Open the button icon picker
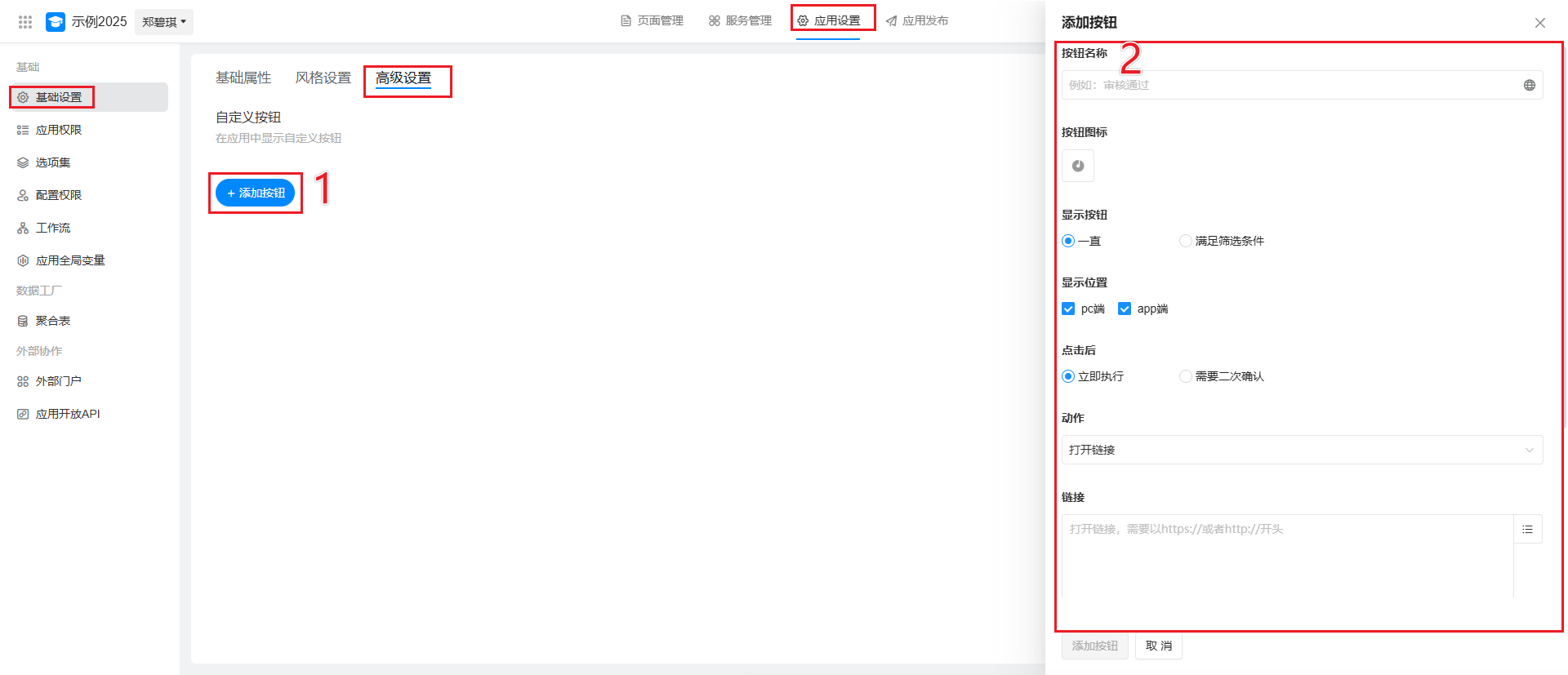The height and width of the screenshot is (675, 1568). point(1077,166)
